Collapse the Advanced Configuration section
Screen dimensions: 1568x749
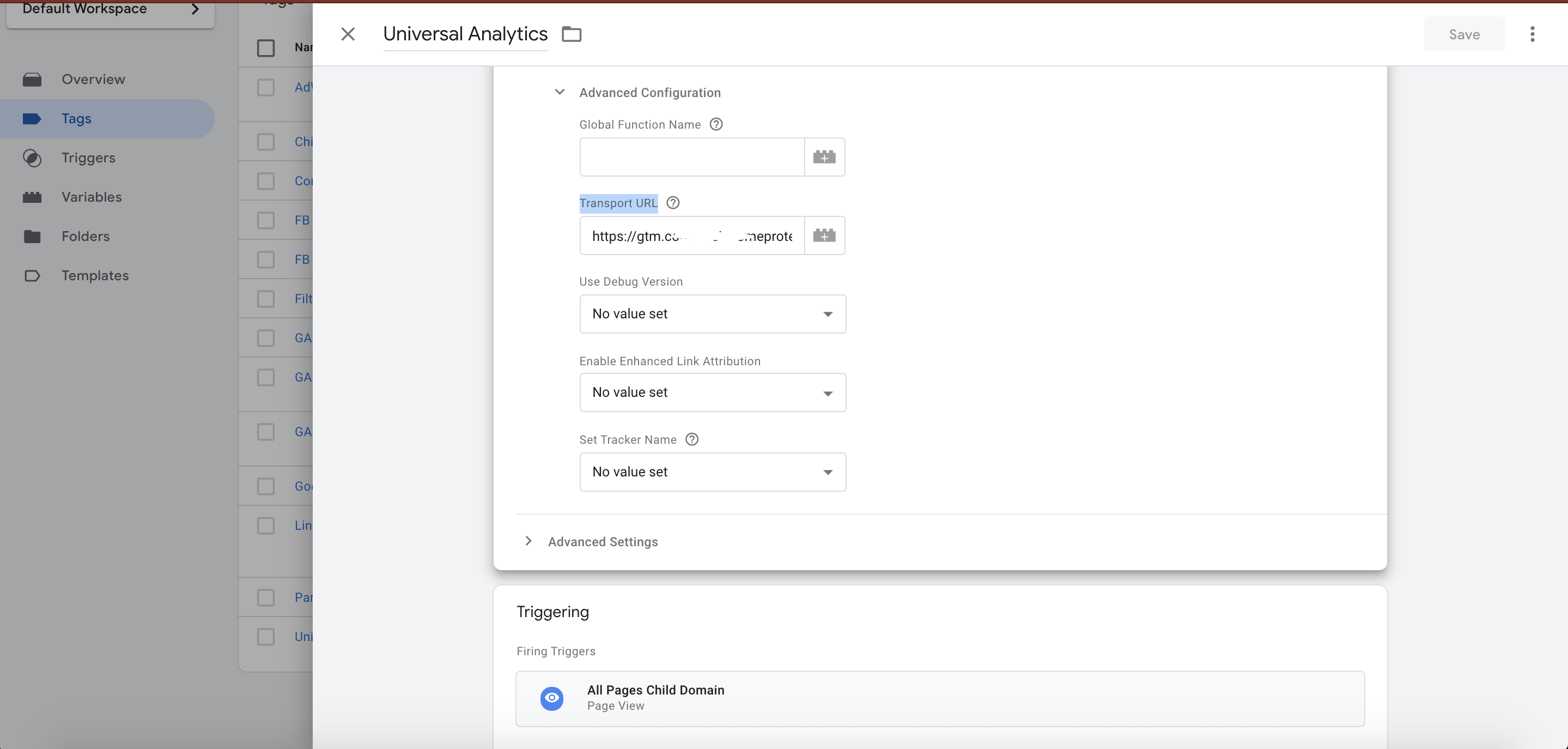(559, 92)
